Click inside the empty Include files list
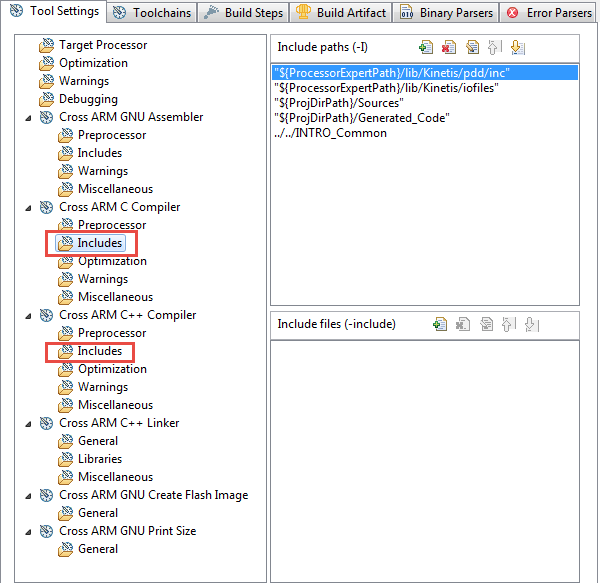 point(425,461)
